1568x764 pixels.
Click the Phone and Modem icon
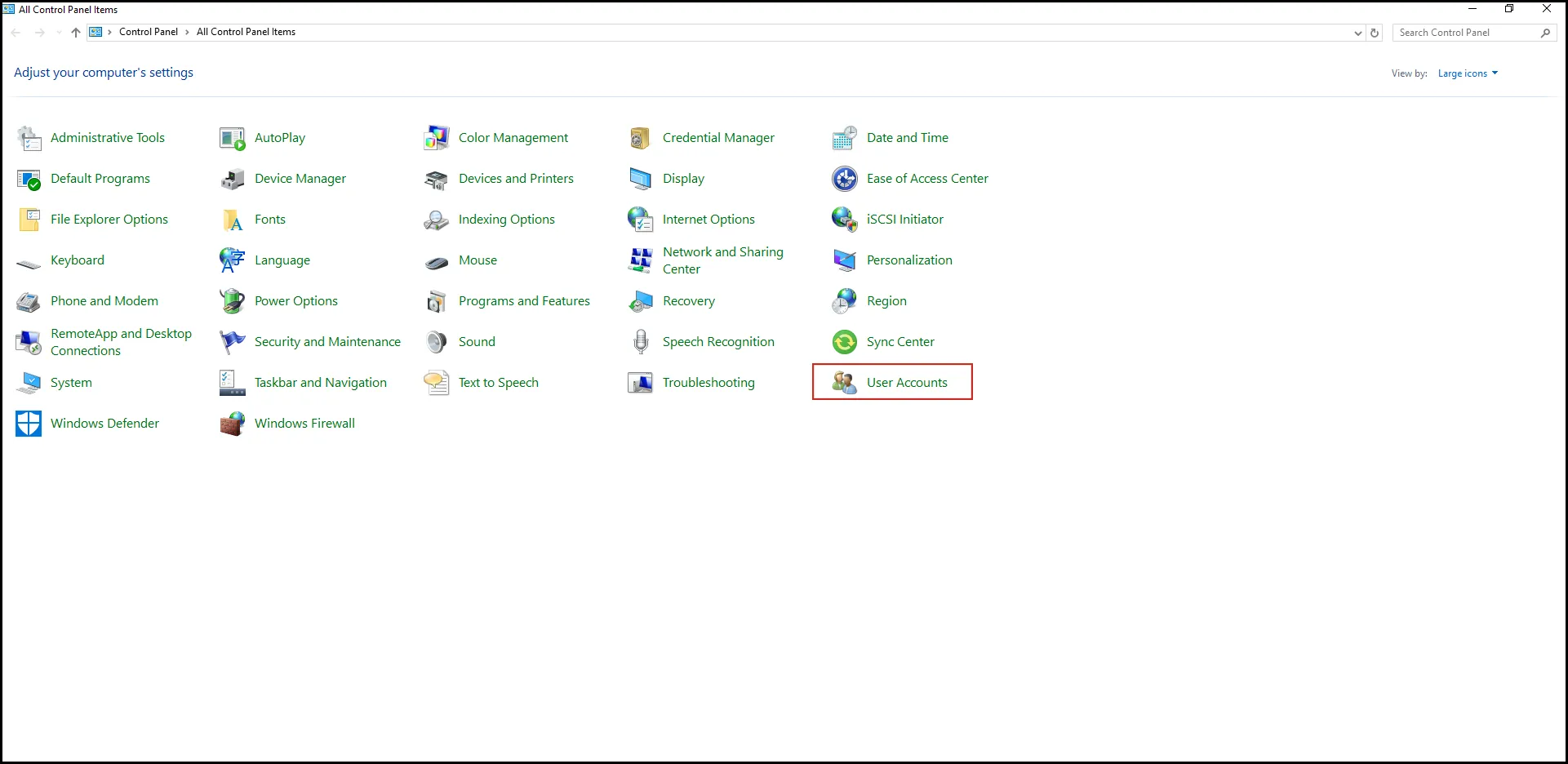click(29, 301)
